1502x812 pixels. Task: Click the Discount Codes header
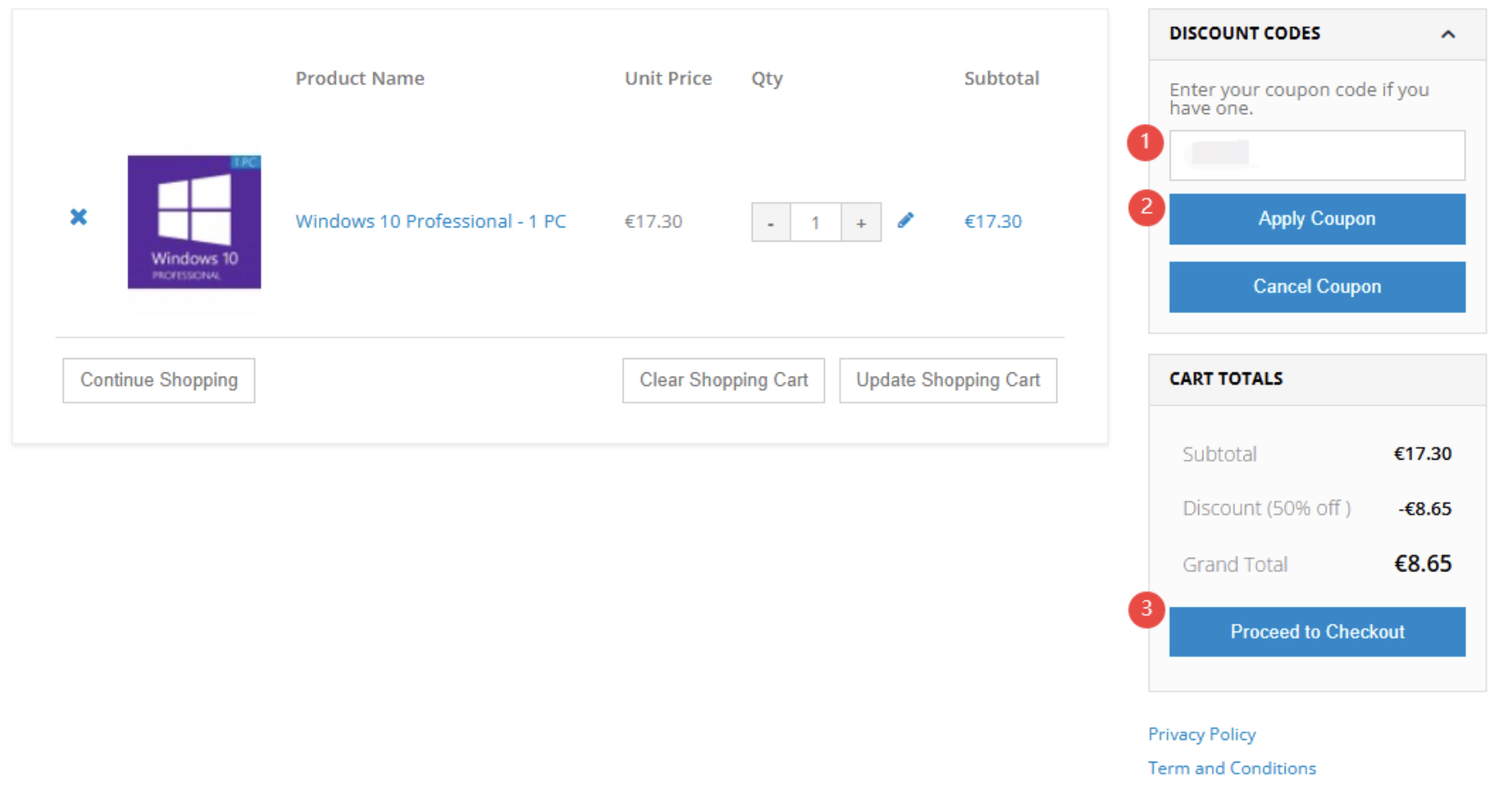(1244, 34)
